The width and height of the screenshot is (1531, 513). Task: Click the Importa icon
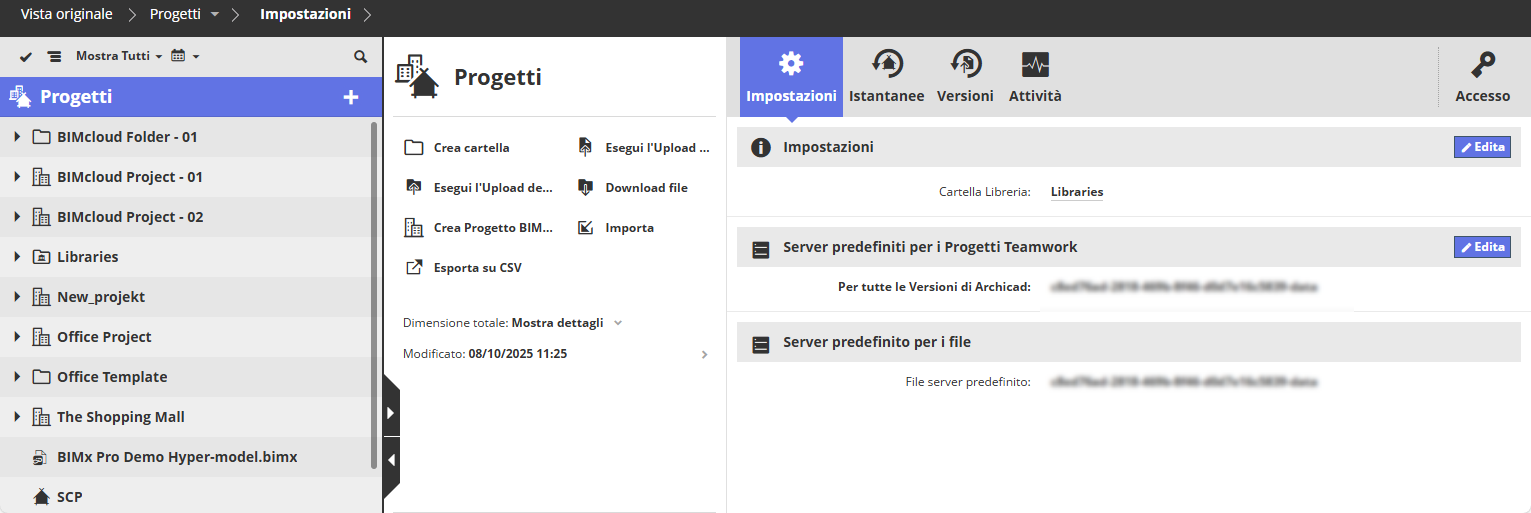click(586, 228)
